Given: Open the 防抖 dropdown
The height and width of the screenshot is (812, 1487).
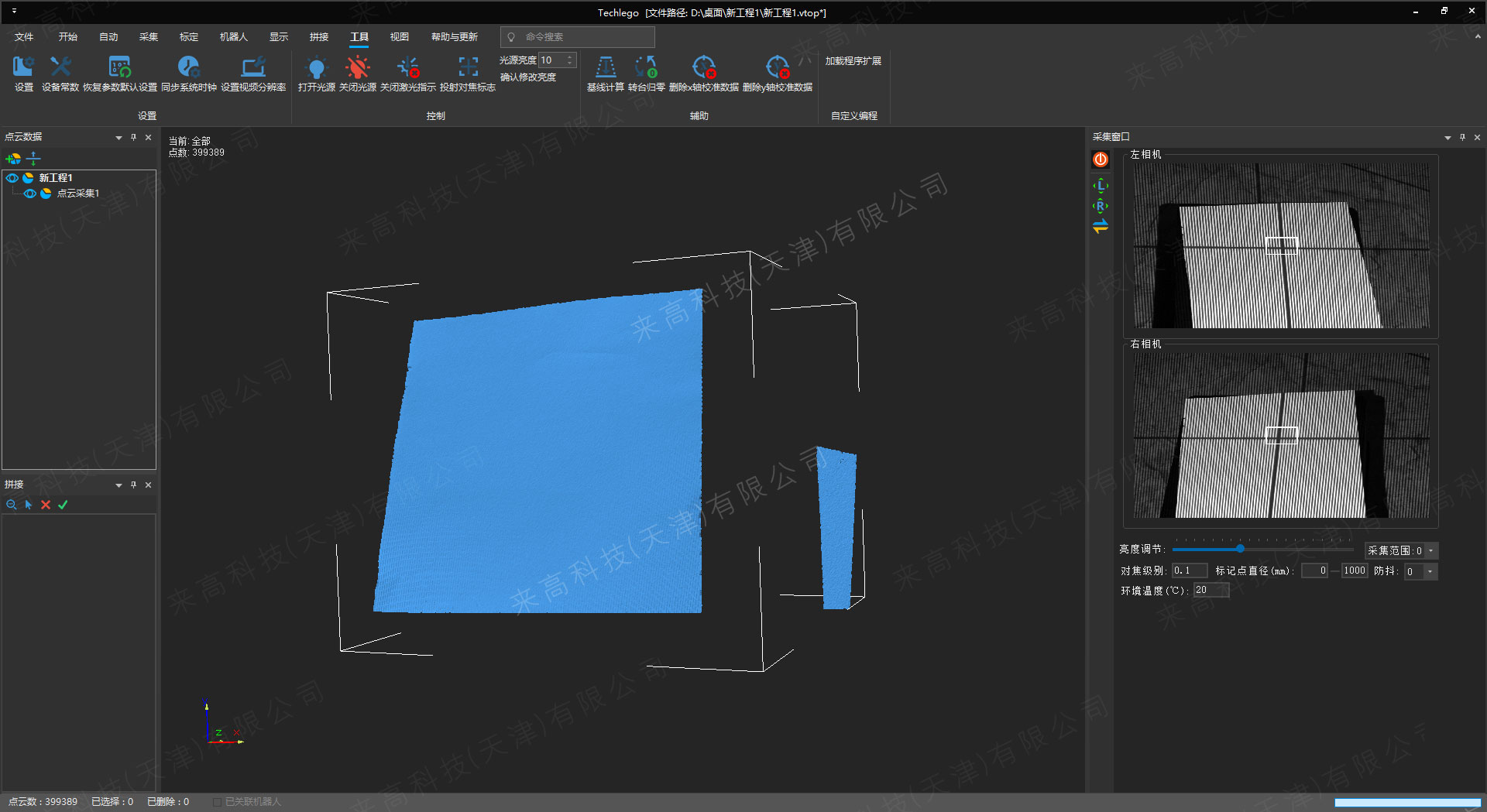Looking at the screenshot, I should click(1430, 572).
